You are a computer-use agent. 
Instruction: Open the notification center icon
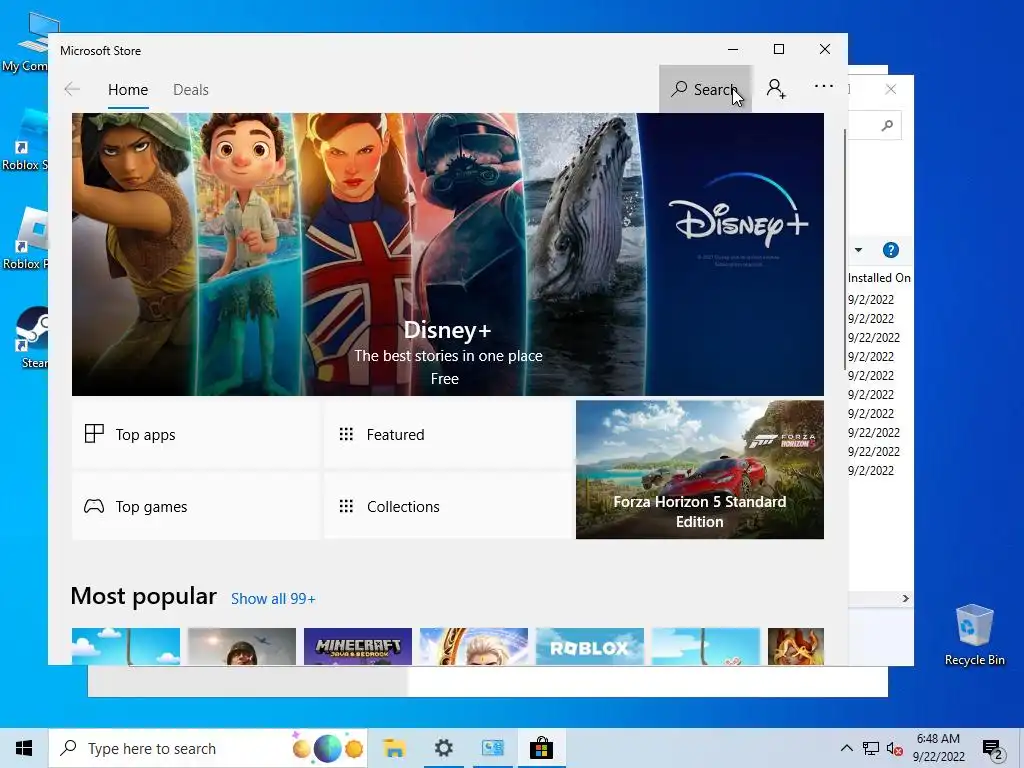pyautogui.click(x=993, y=749)
